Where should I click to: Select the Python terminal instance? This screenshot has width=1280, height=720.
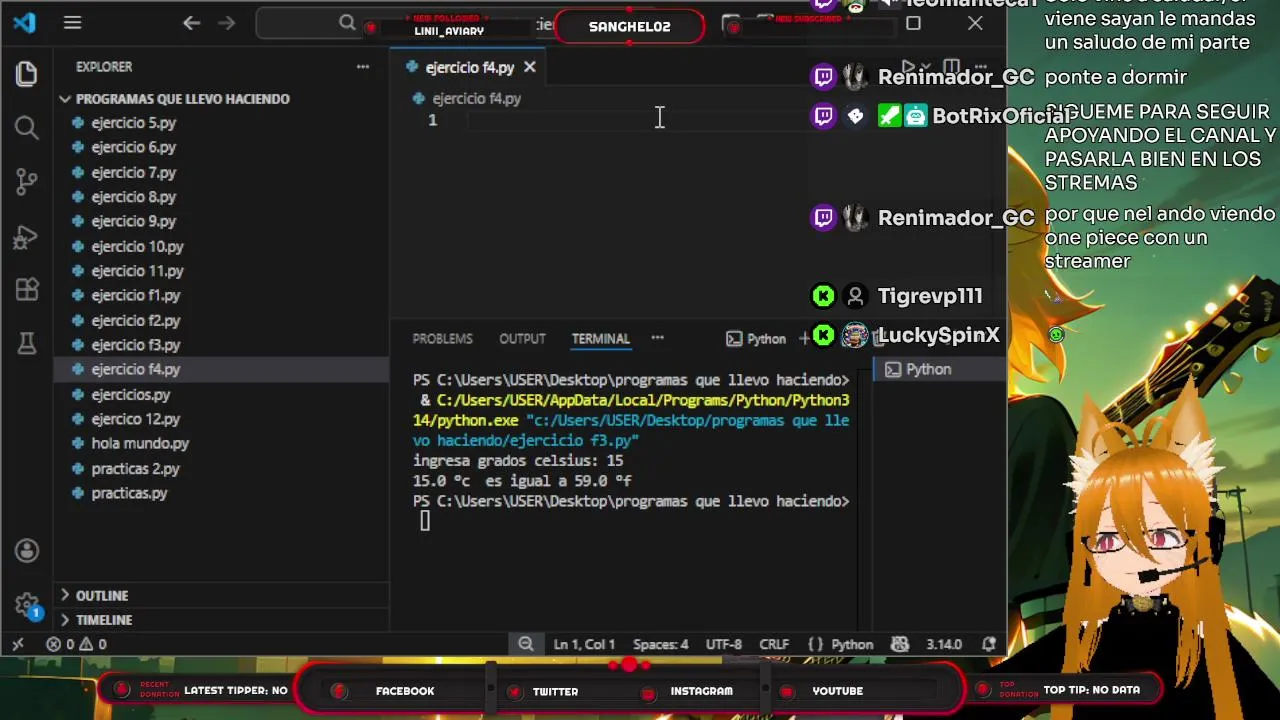point(939,369)
